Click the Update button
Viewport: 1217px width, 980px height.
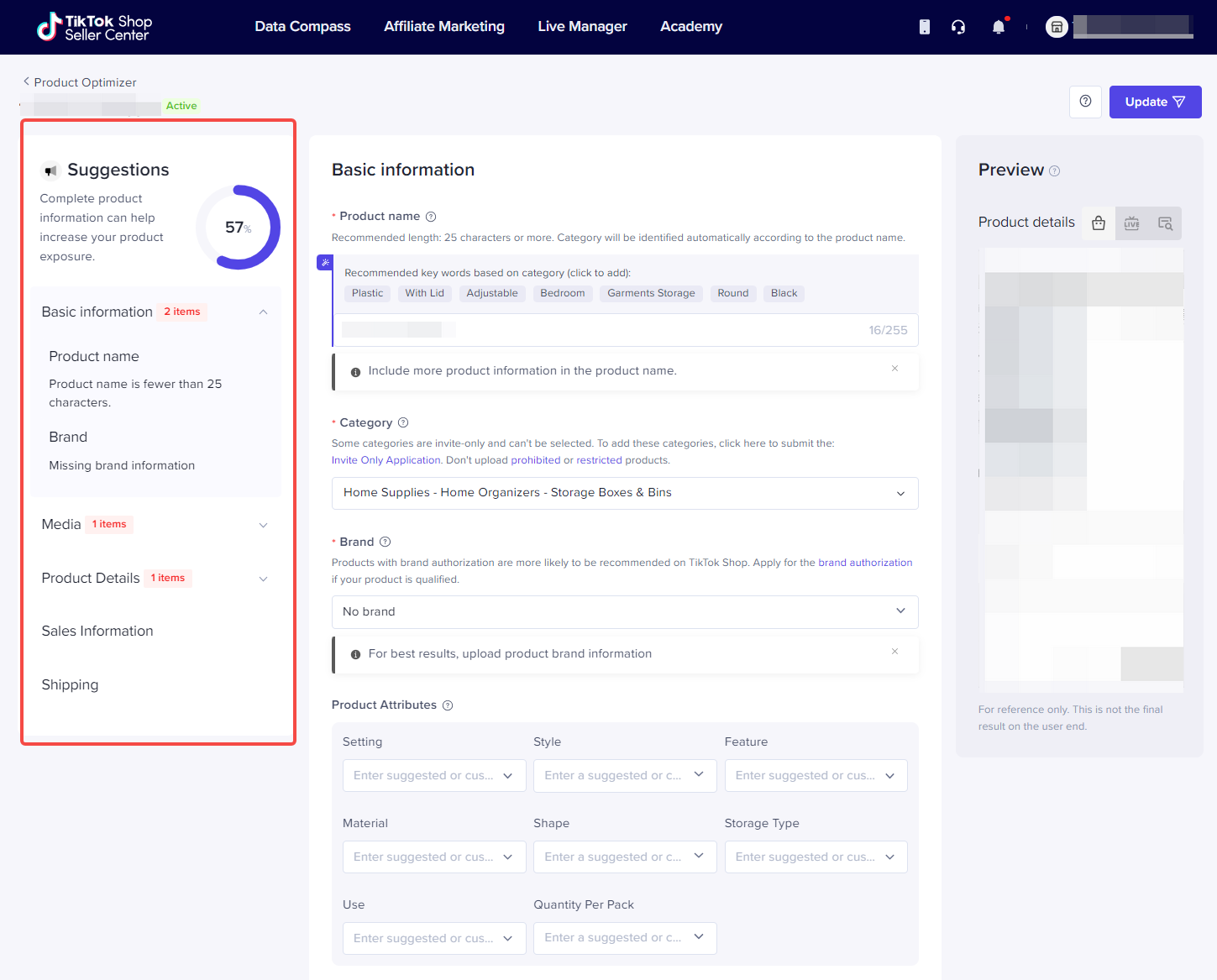tap(1155, 102)
